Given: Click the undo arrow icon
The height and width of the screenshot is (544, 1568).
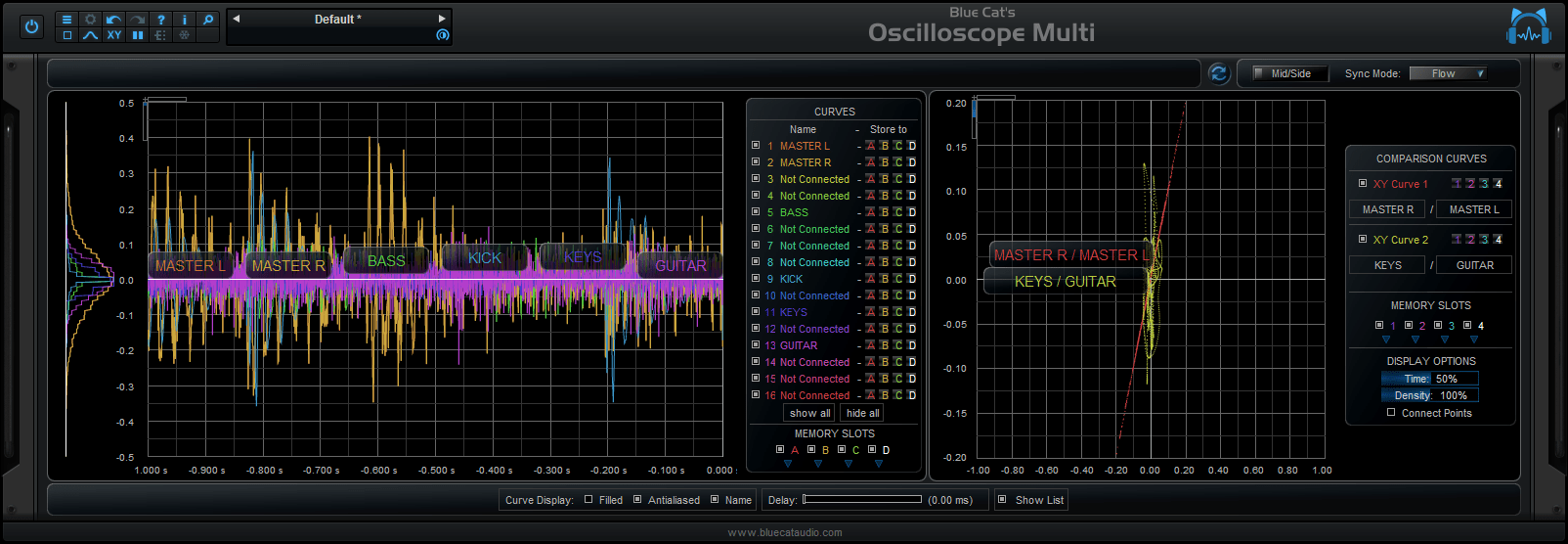Looking at the screenshot, I should tap(114, 20).
